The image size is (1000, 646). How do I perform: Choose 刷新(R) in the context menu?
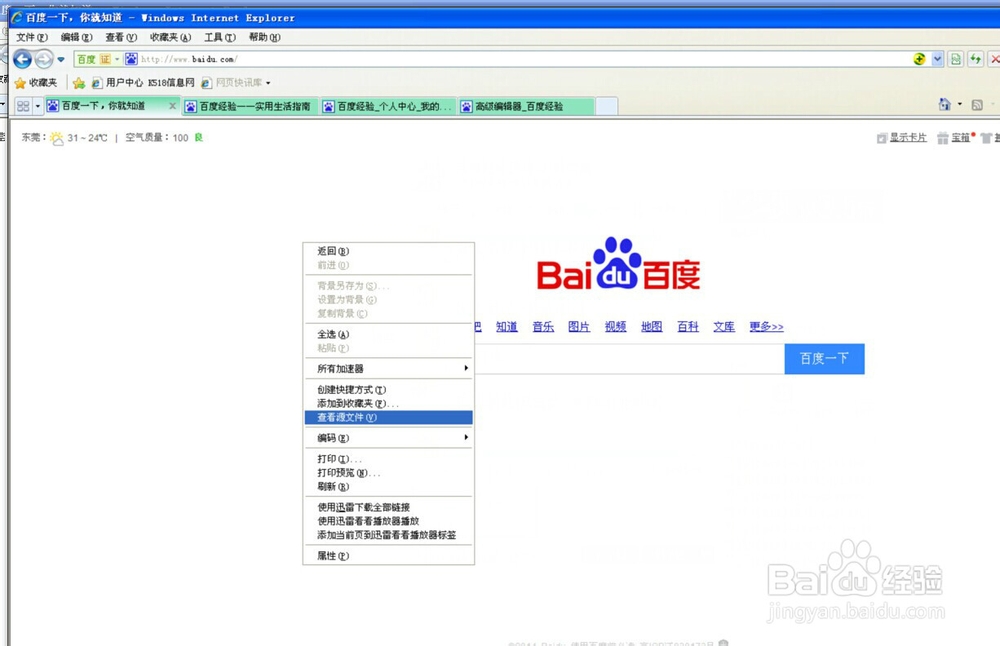point(388,487)
